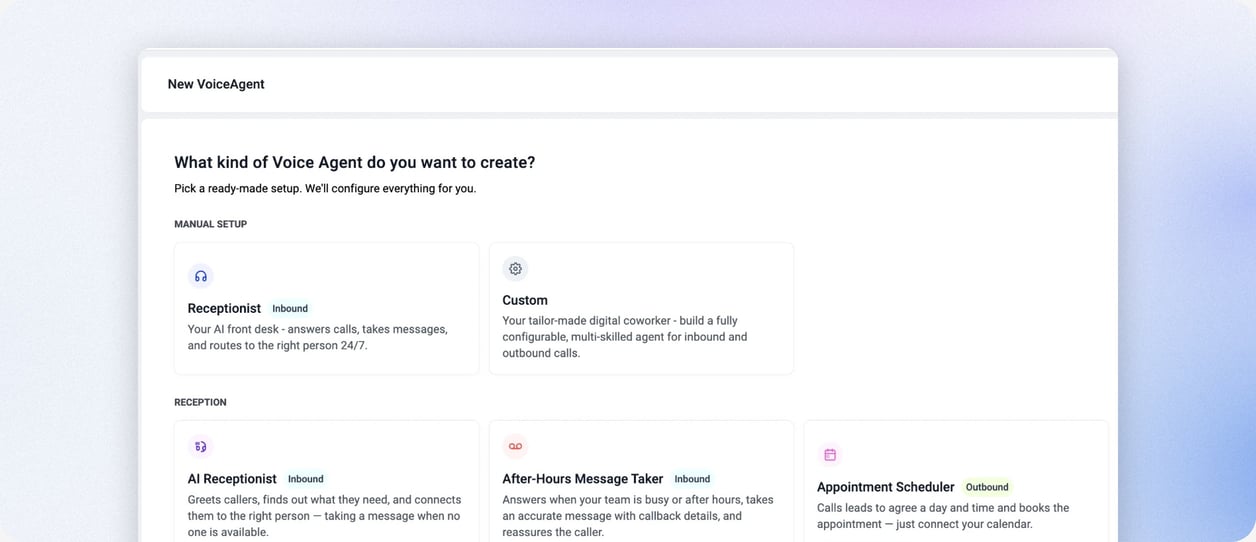Click the RECEPTION section label
The height and width of the screenshot is (542, 1256).
[x=200, y=402]
